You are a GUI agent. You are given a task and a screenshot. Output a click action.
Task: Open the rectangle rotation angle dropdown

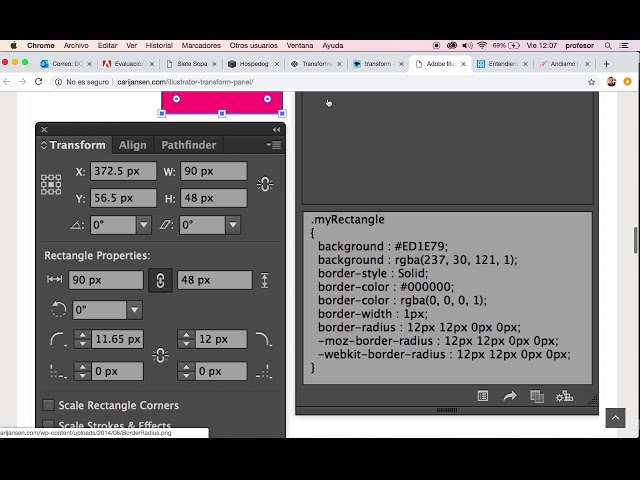click(x=134, y=310)
